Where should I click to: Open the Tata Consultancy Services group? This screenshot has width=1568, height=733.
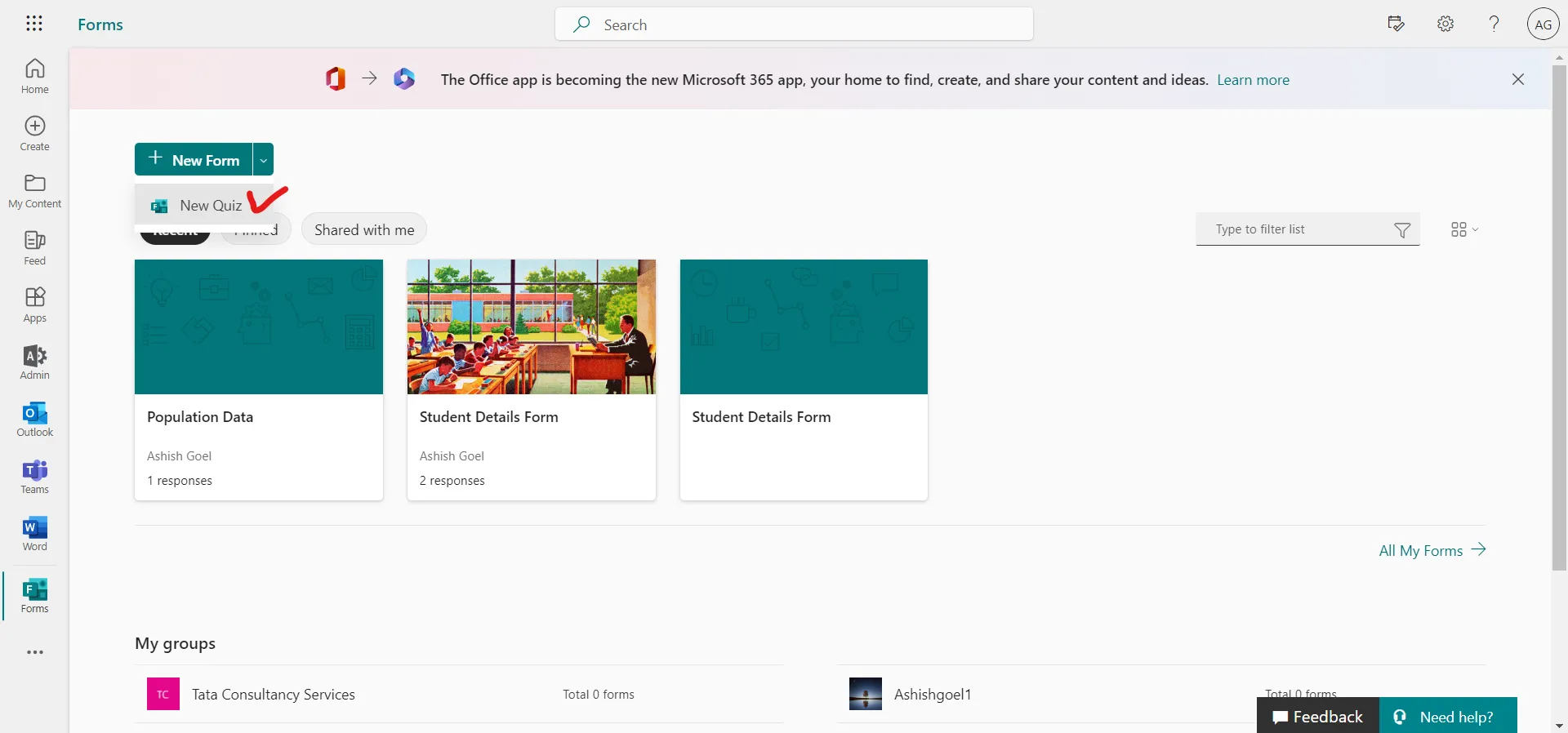[x=459, y=694]
